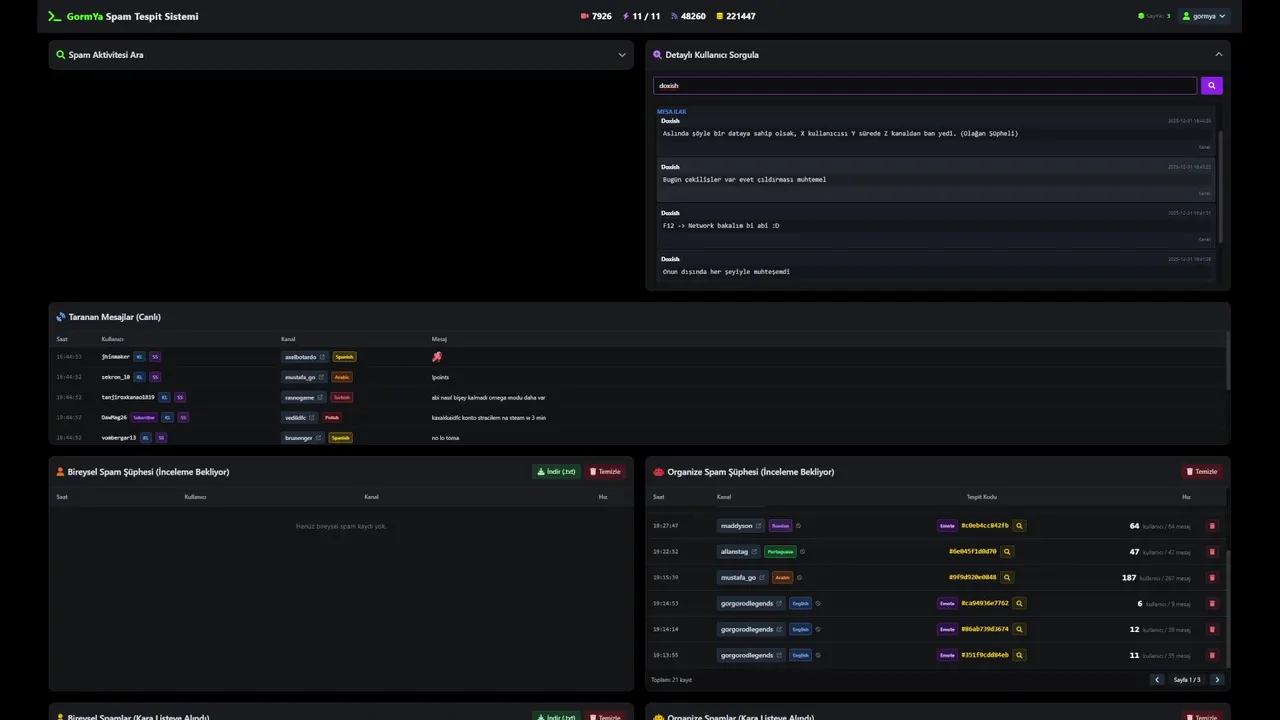1280x720 pixels.
Task: Open the gormya user dropdown menu
Action: point(1204,16)
